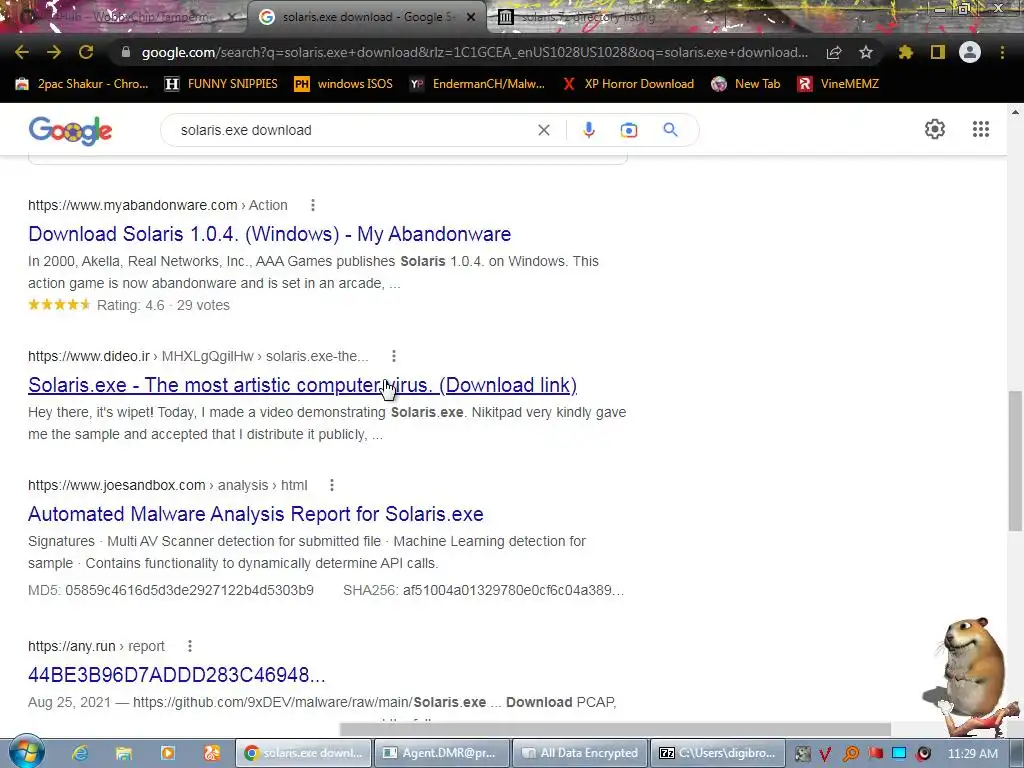Launch Internet Explorer from the taskbar
The image size is (1024, 768).
(x=80, y=753)
